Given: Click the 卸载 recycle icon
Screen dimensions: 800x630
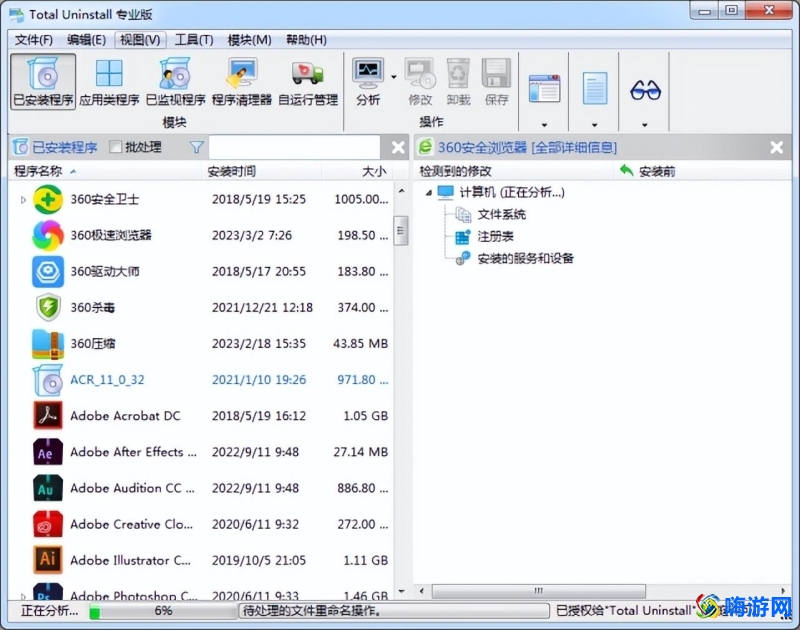Looking at the screenshot, I should [x=458, y=73].
